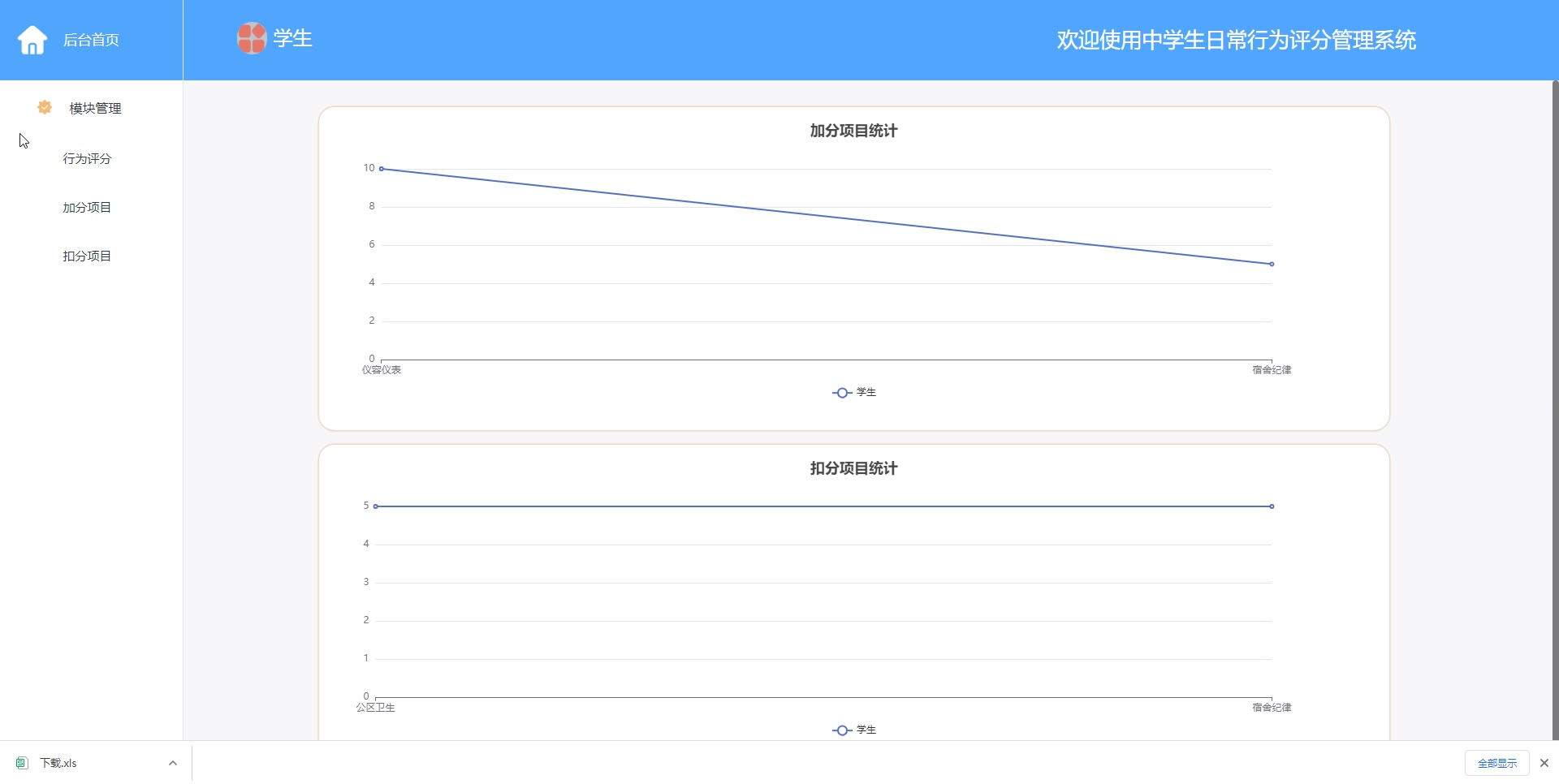Screen dimensions: 1559x784
Task: Click the student avatar icon
Action: (252, 38)
